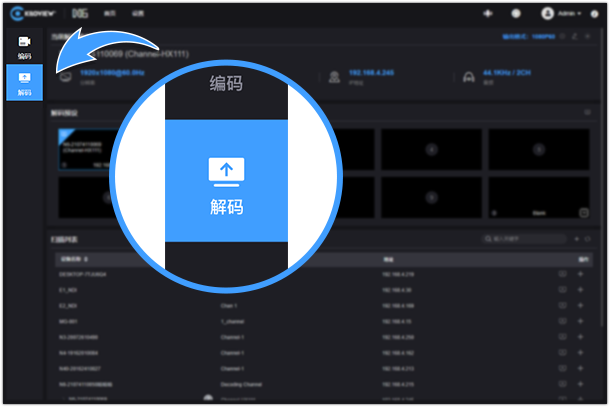
Task: Click the Chan 1 channel cell
Action: click(229, 306)
